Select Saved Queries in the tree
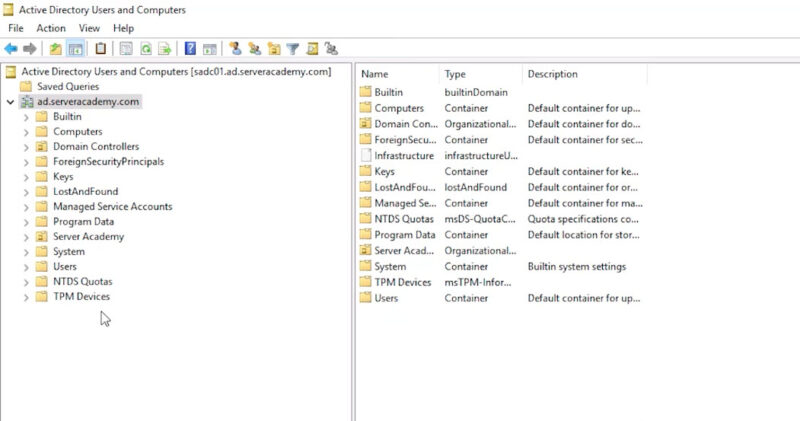The height and width of the screenshot is (421, 800). [67, 87]
